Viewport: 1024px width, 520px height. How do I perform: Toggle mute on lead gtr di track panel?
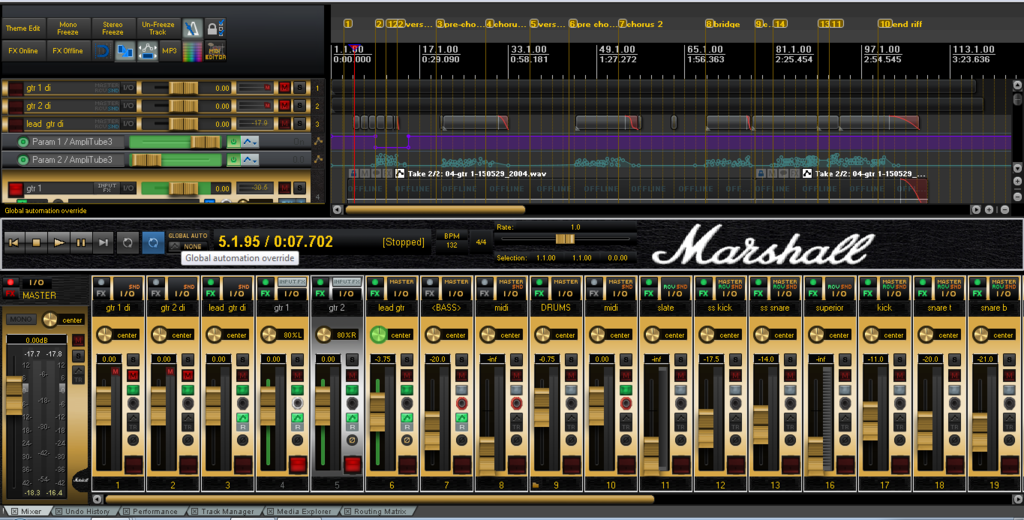(285, 123)
